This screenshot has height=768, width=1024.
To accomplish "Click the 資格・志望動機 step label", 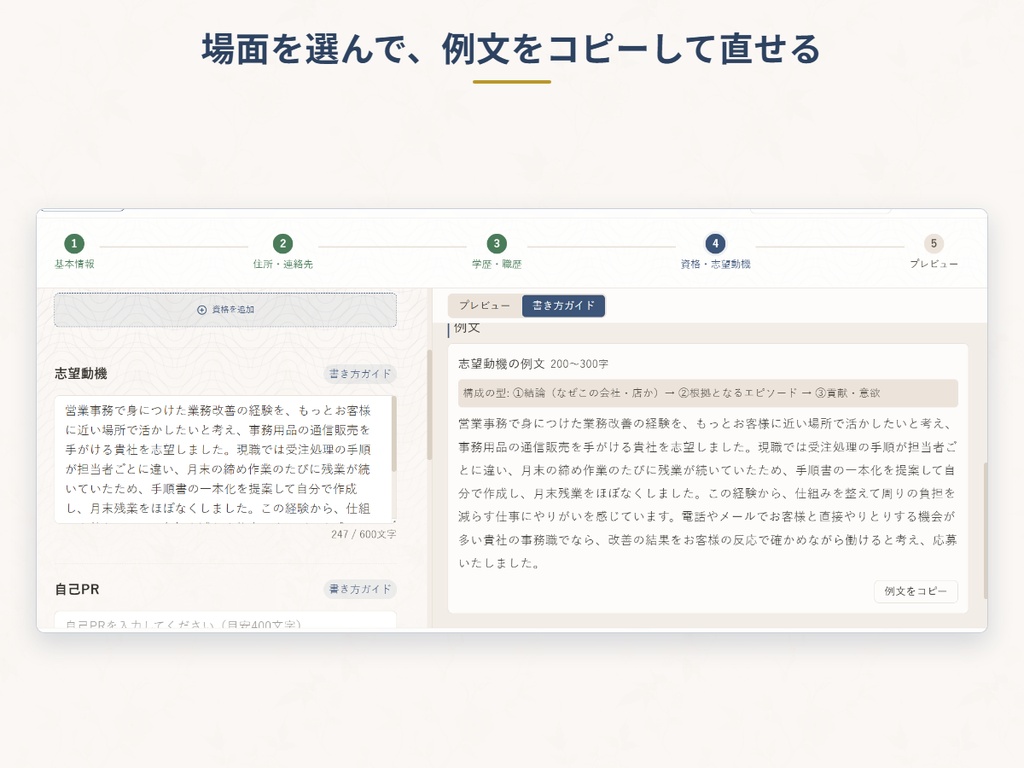I will [x=715, y=264].
